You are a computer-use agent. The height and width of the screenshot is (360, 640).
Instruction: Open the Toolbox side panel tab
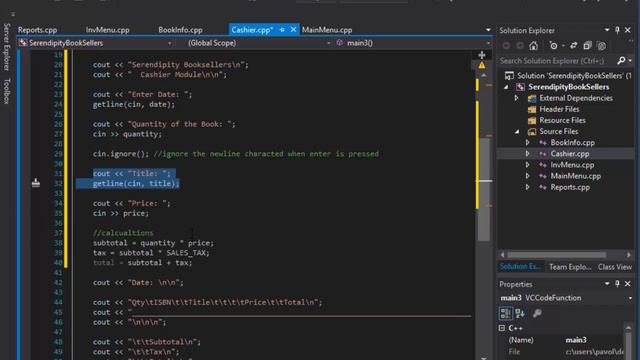click(7, 91)
